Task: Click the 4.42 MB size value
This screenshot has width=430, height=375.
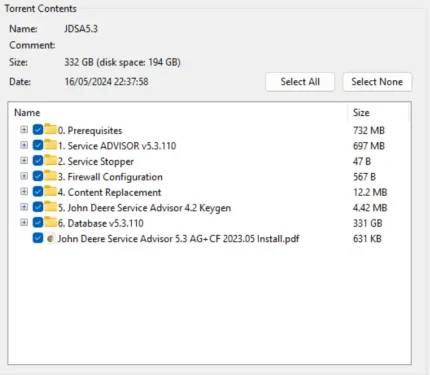Action: pyautogui.click(x=370, y=208)
